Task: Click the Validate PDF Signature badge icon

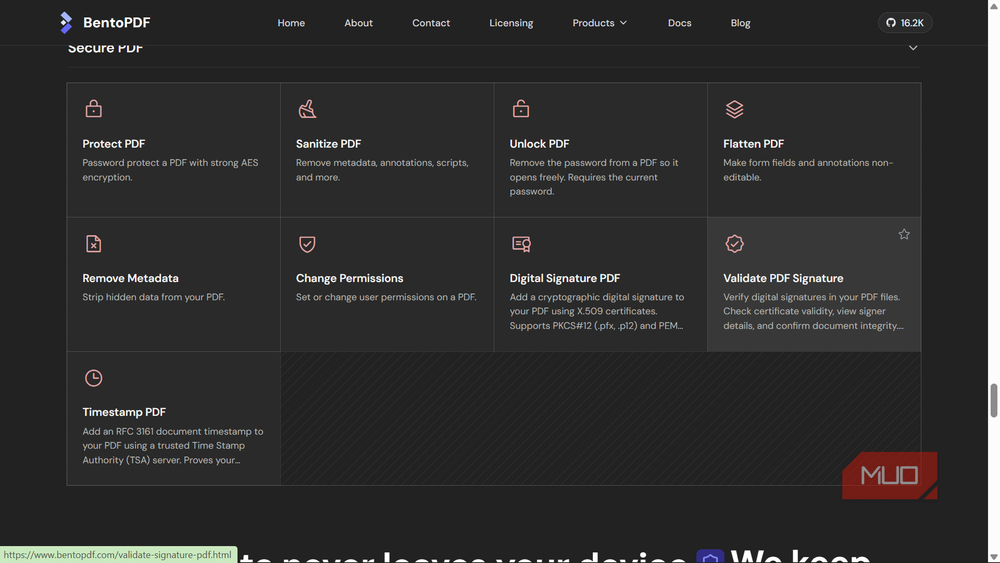Action: (x=735, y=244)
